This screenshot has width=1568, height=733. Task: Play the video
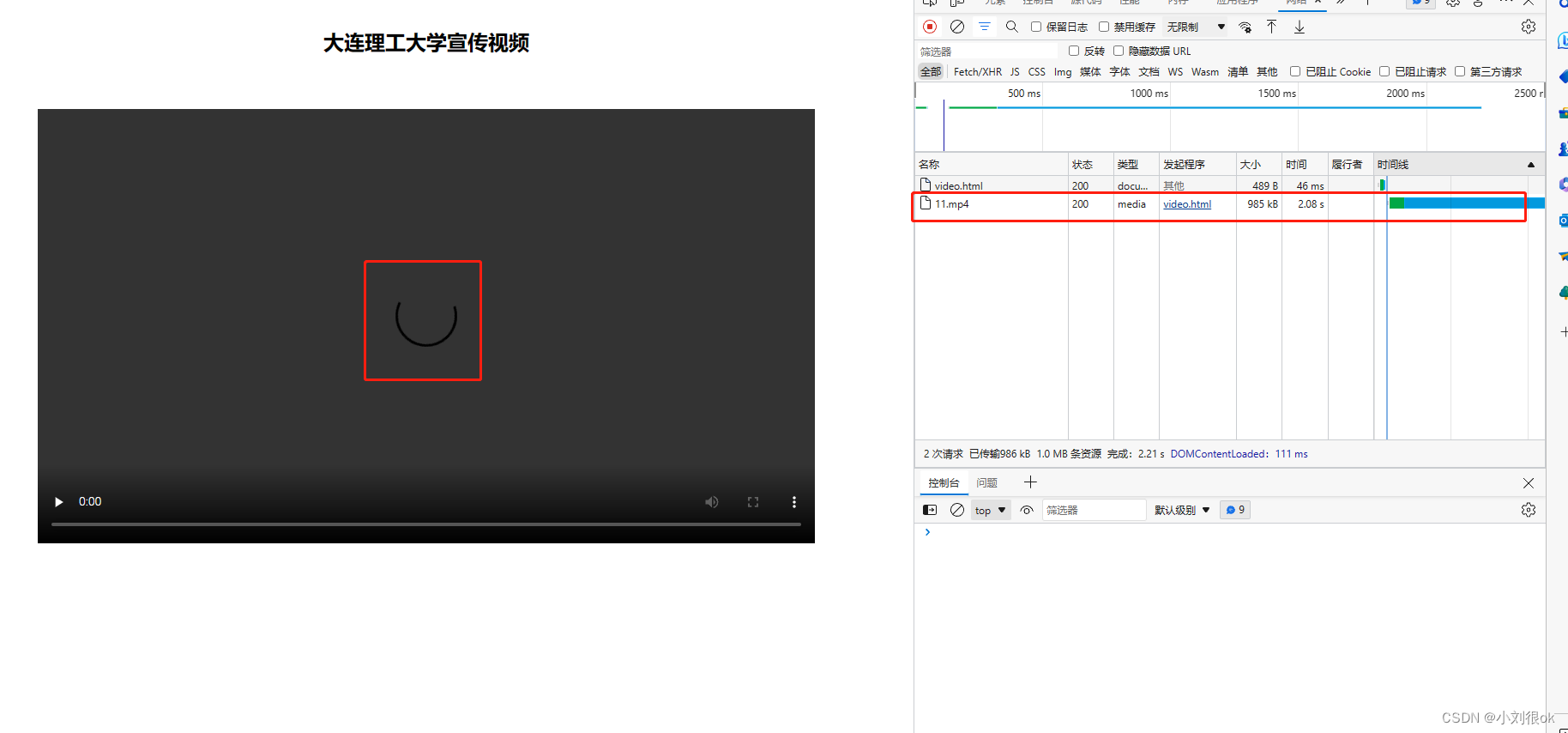[58, 502]
